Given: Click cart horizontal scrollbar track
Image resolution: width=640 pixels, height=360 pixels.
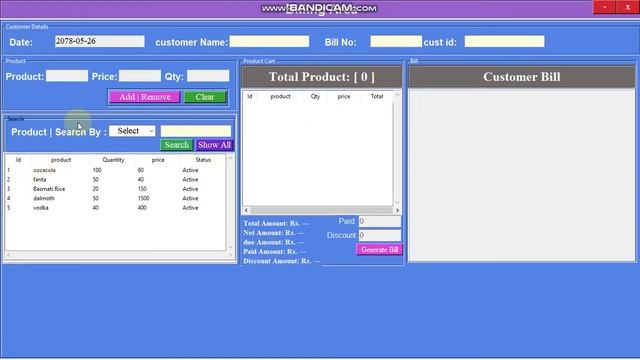Looking at the screenshot, I should point(322,210).
